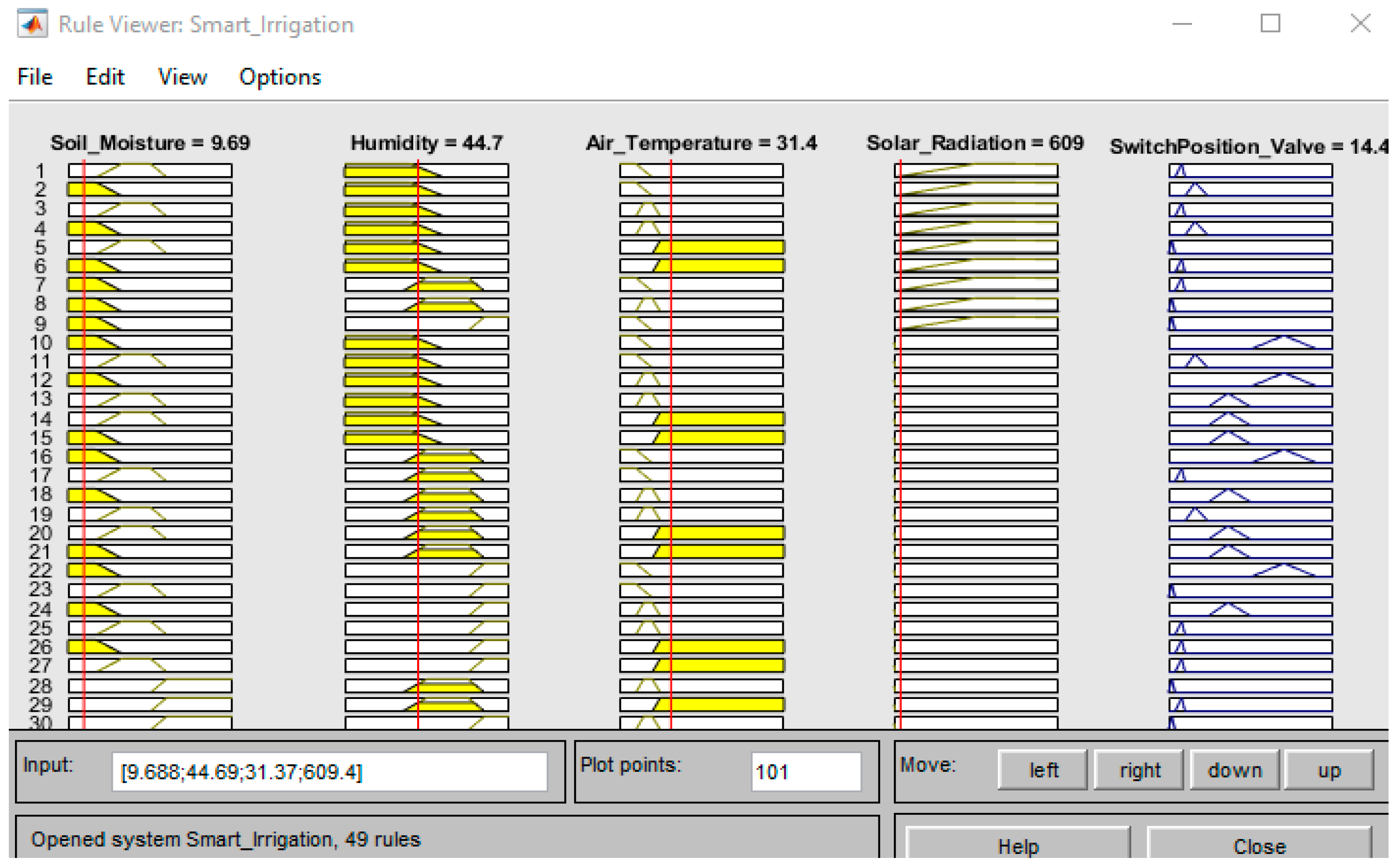Click the Soil_Moisture red input line

pos(84,444)
